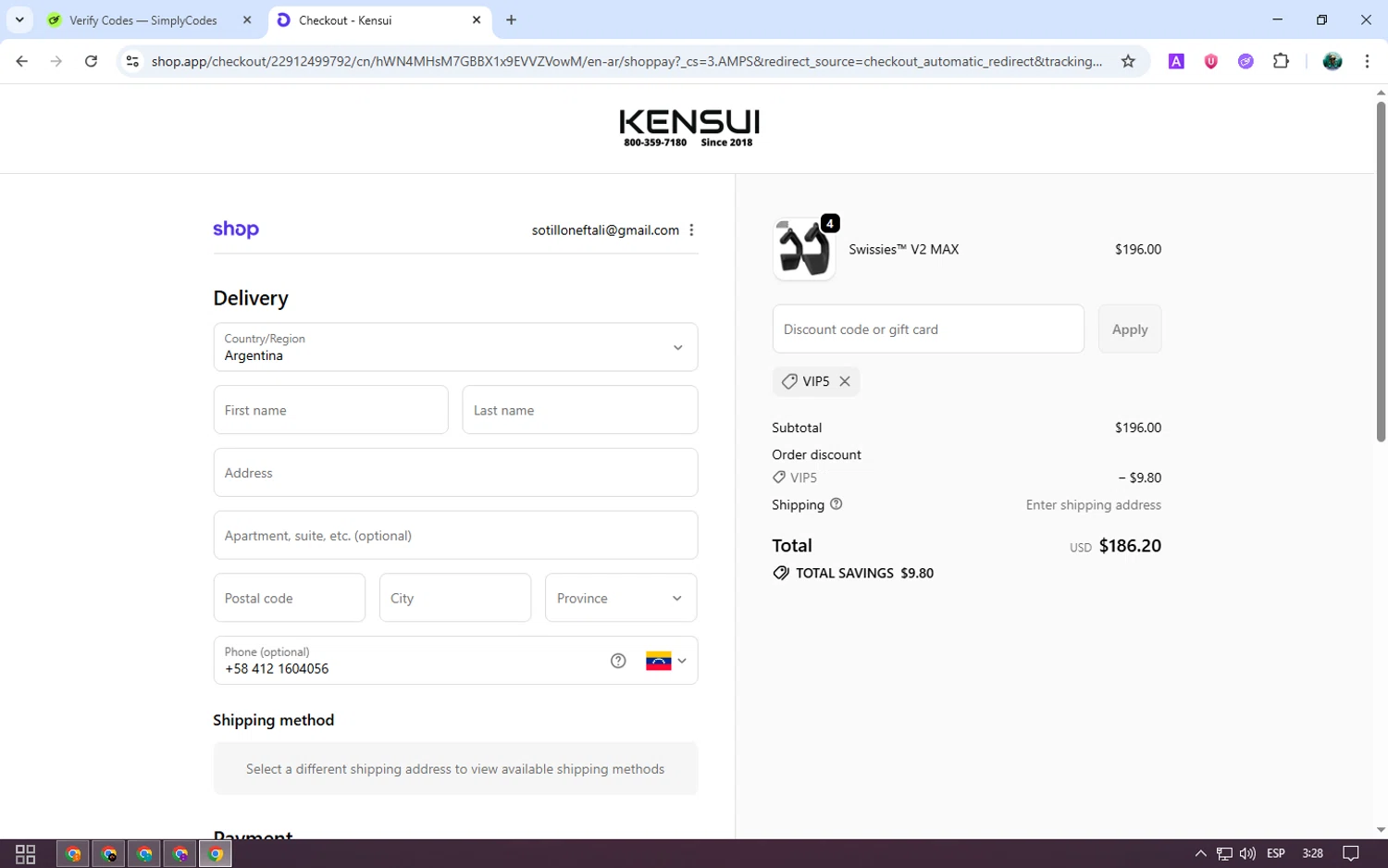1388x868 pixels.
Task: Open the volume tray icon
Action: point(1247,854)
